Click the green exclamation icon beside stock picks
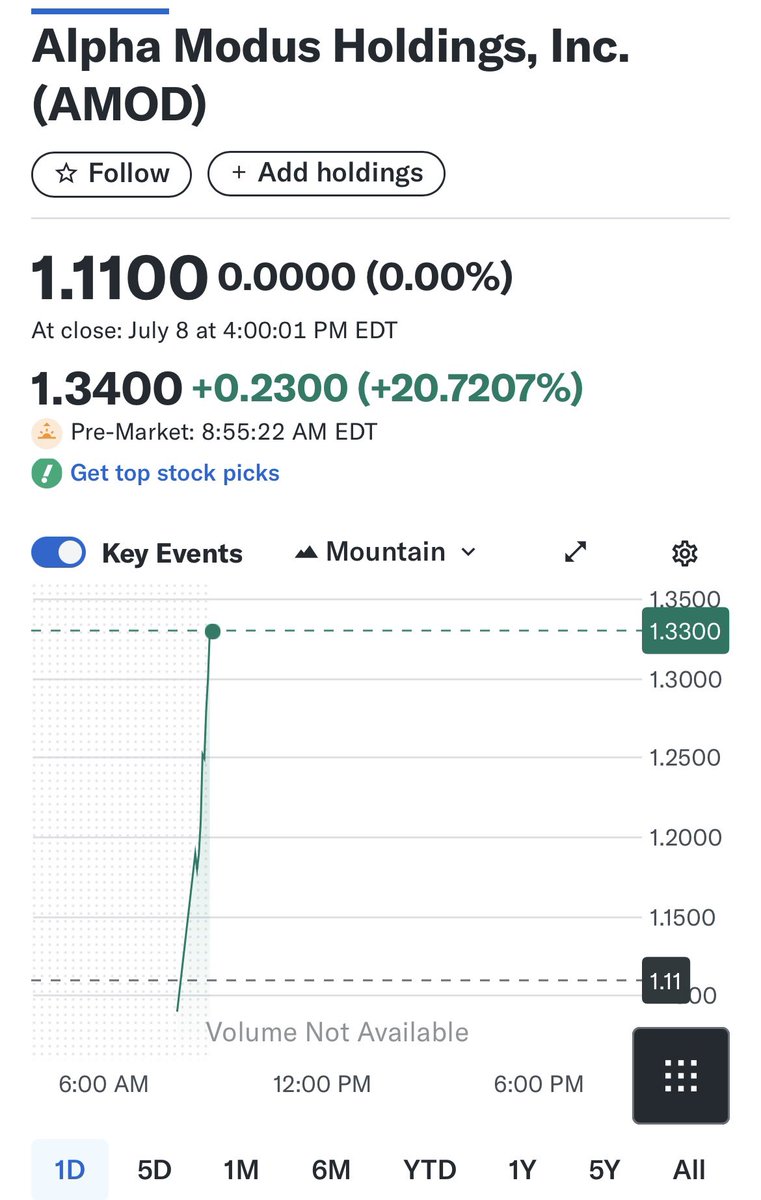The image size is (761, 1200). (x=47, y=473)
